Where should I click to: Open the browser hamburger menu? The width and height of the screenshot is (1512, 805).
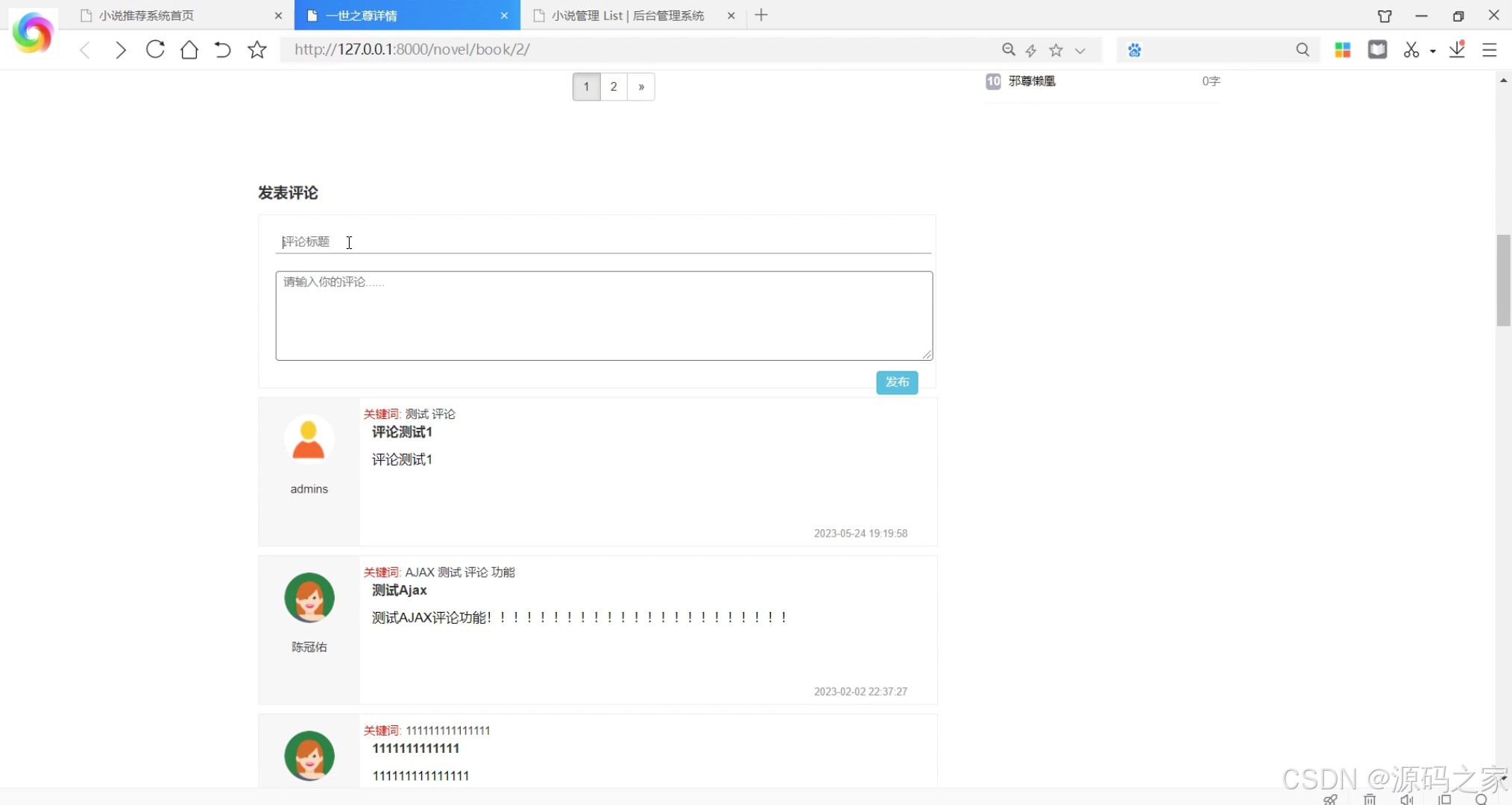[1490, 50]
